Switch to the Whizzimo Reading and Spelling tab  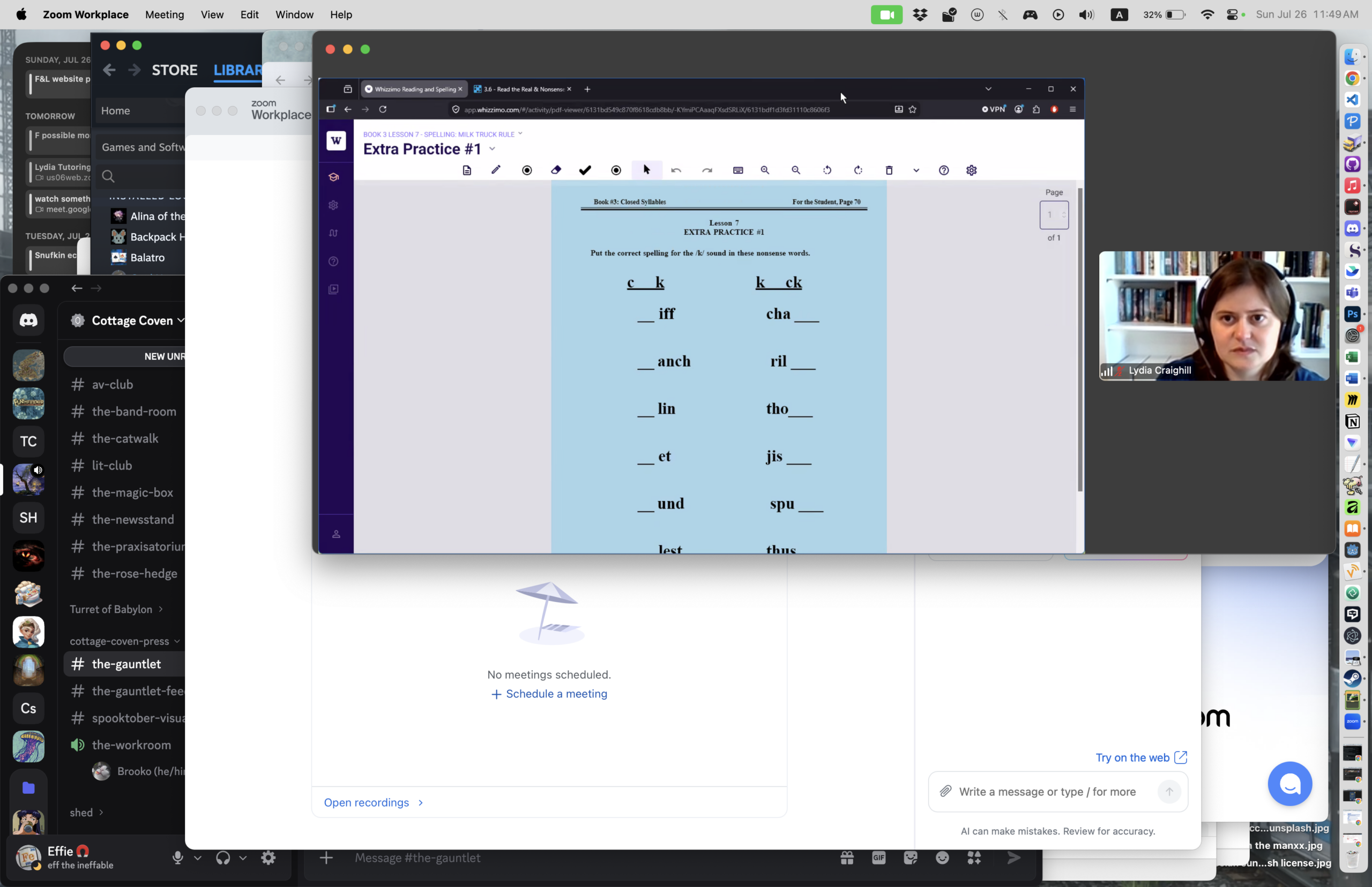(414, 90)
